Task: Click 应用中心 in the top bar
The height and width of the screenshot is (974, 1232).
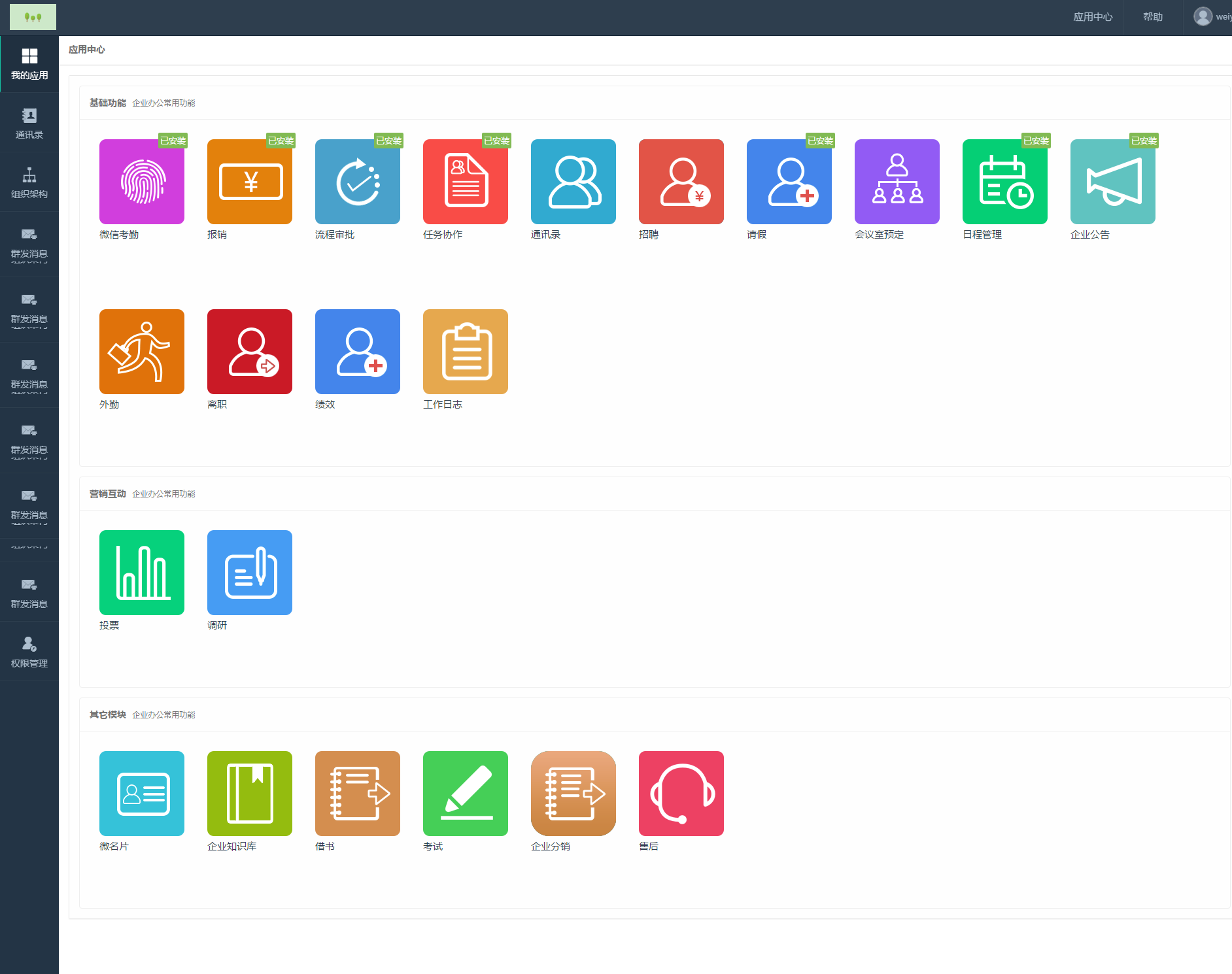Action: [x=1093, y=17]
